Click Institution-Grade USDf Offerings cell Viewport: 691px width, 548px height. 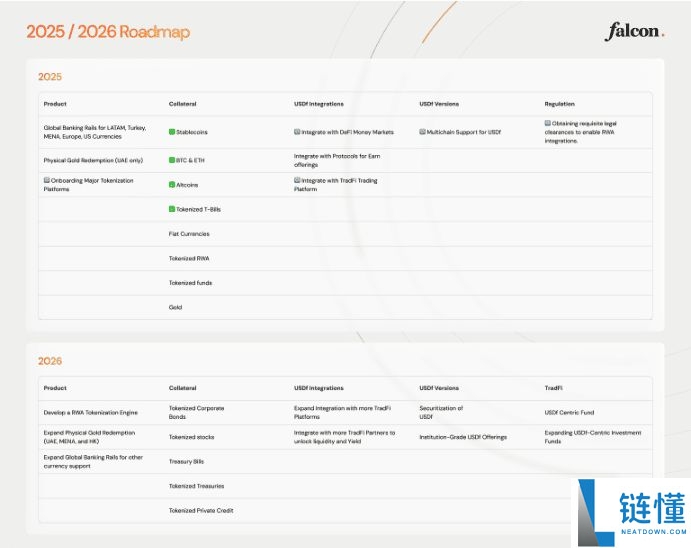463,437
